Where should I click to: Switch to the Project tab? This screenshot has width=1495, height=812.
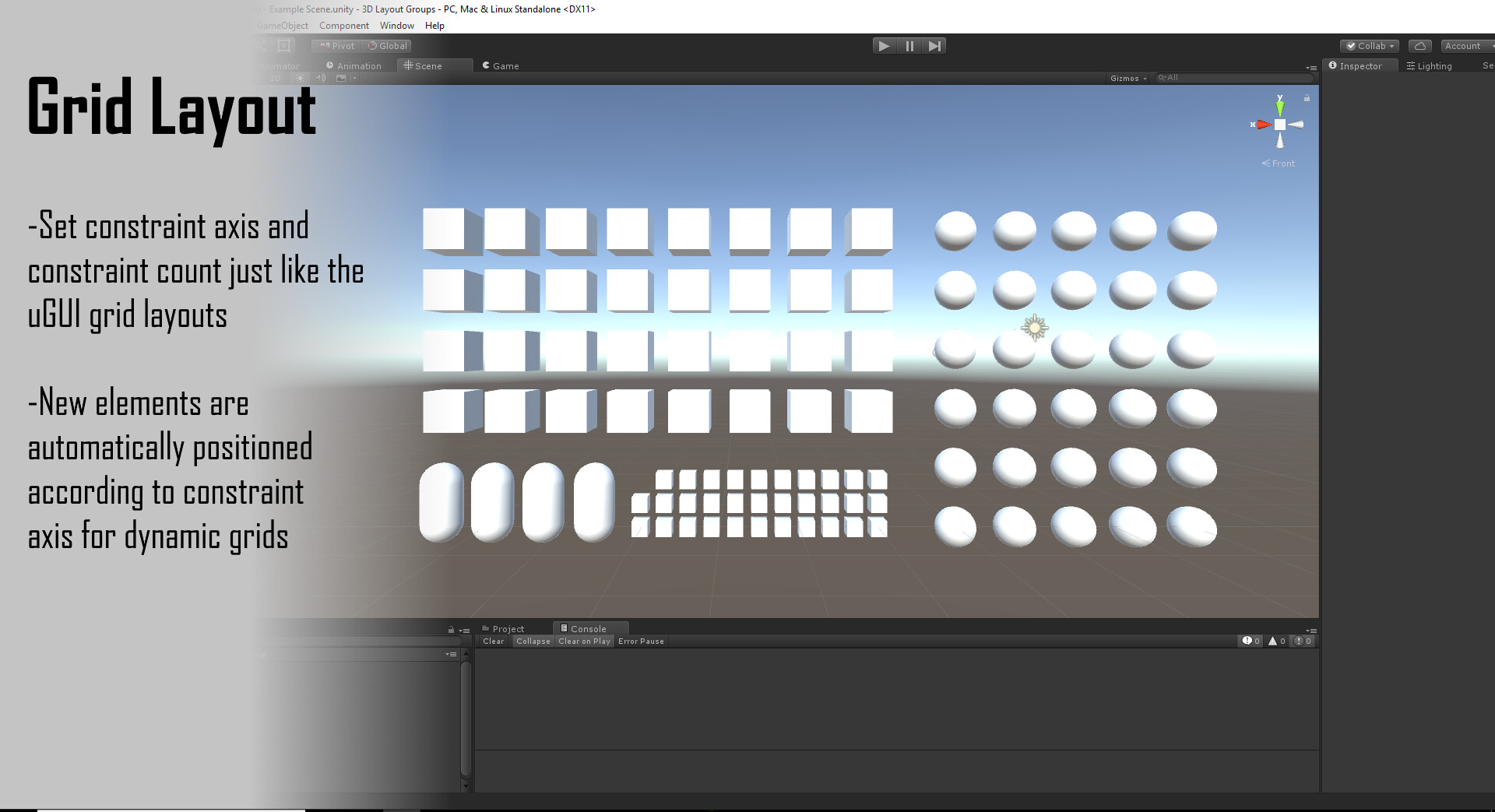point(503,629)
